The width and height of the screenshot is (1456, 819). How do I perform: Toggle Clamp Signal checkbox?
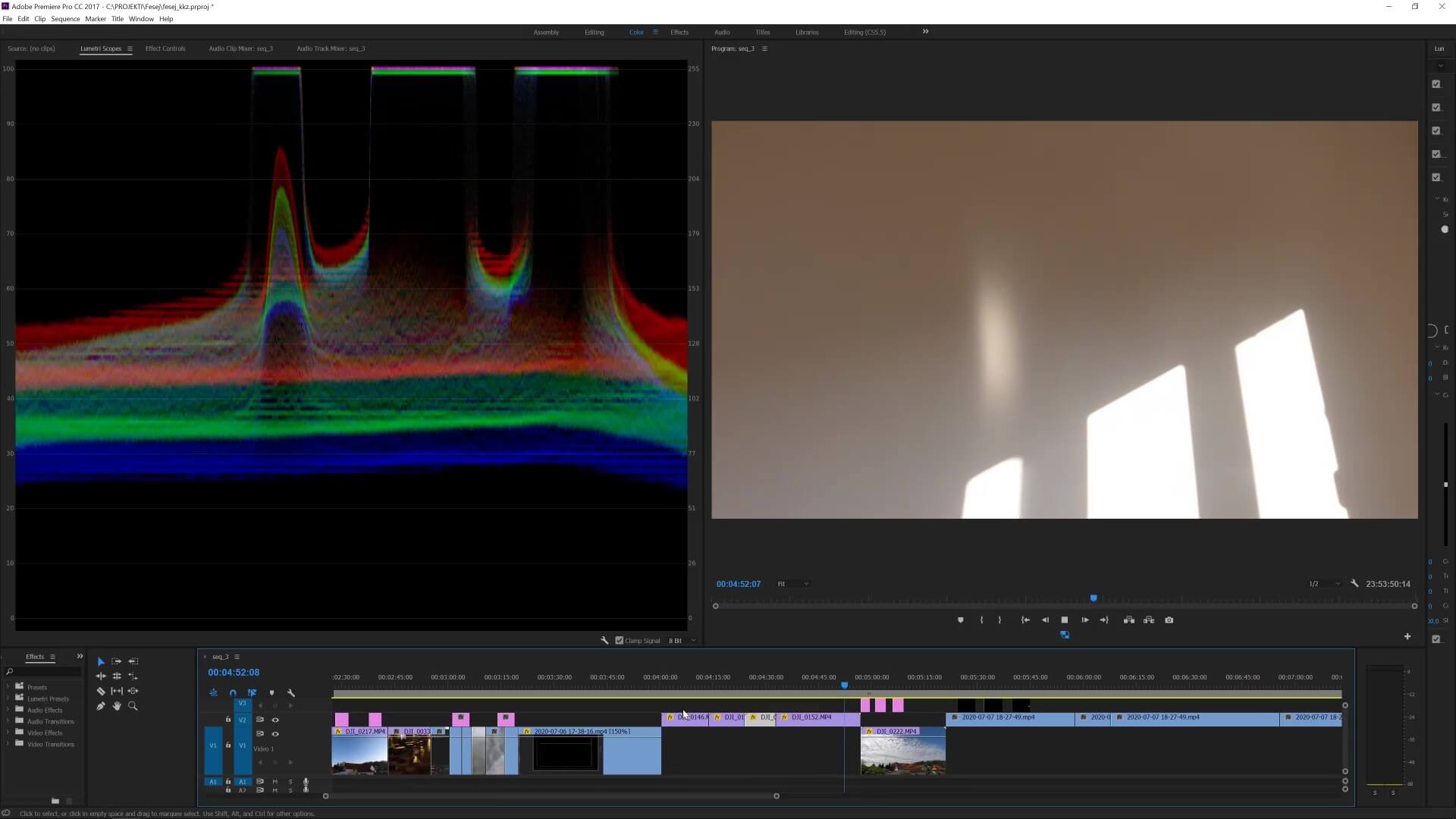click(x=620, y=640)
